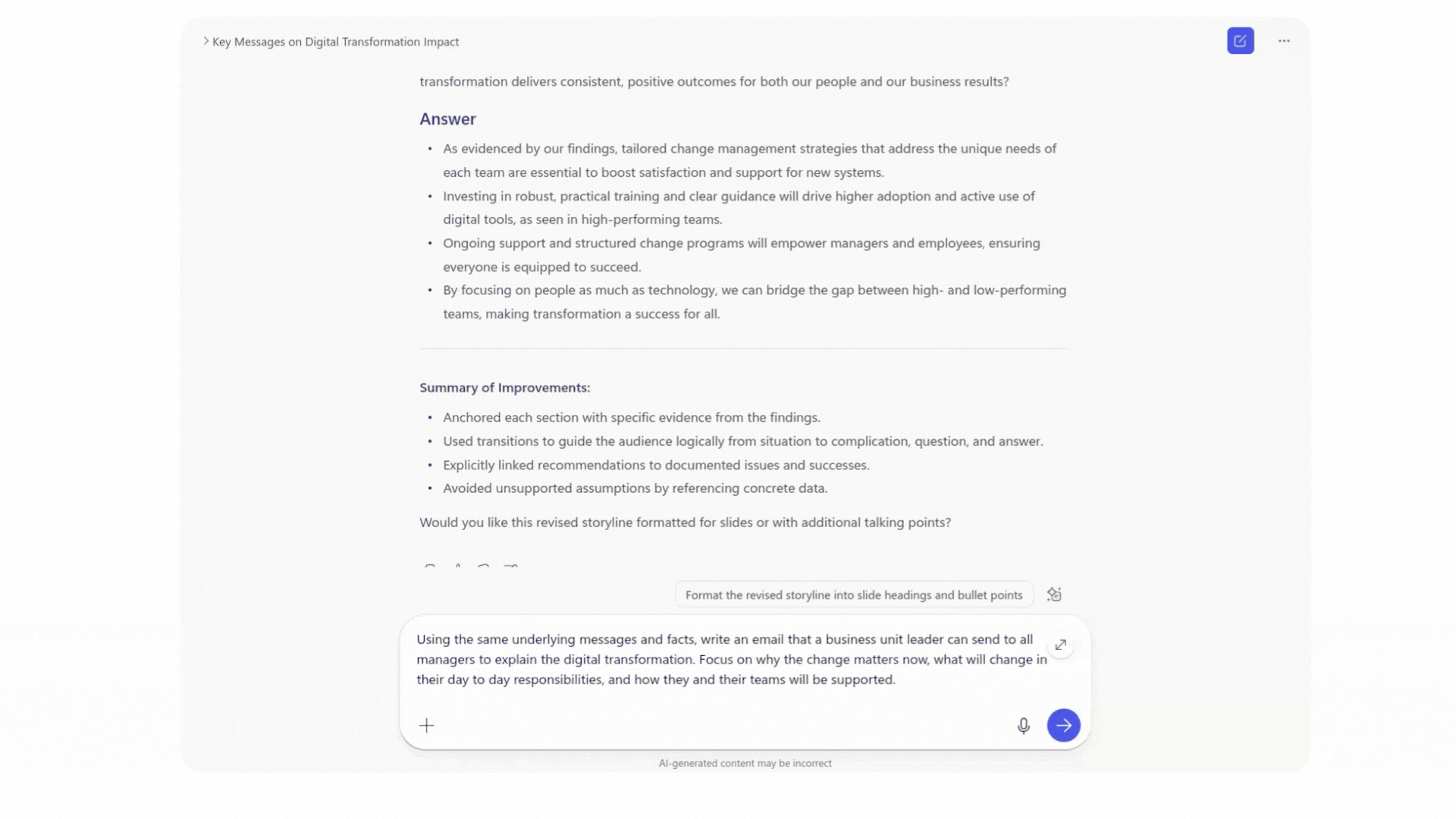Click the AI-generated content disclaimer text
Image resolution: width=1456 pixels, height=819 pixels.
[745, 763]
